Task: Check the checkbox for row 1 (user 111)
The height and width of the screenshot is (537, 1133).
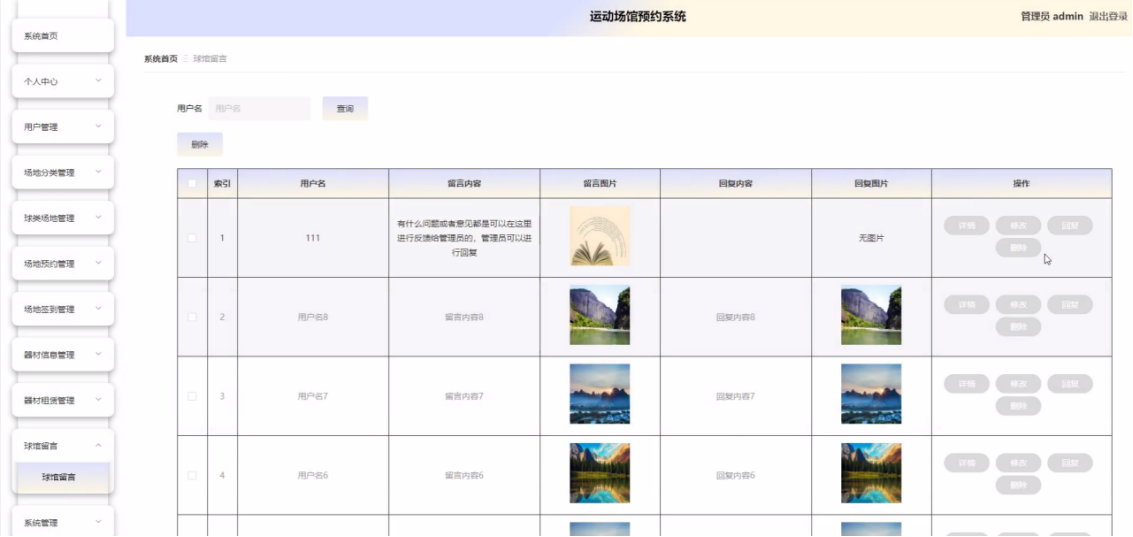Action: point(192,238)
